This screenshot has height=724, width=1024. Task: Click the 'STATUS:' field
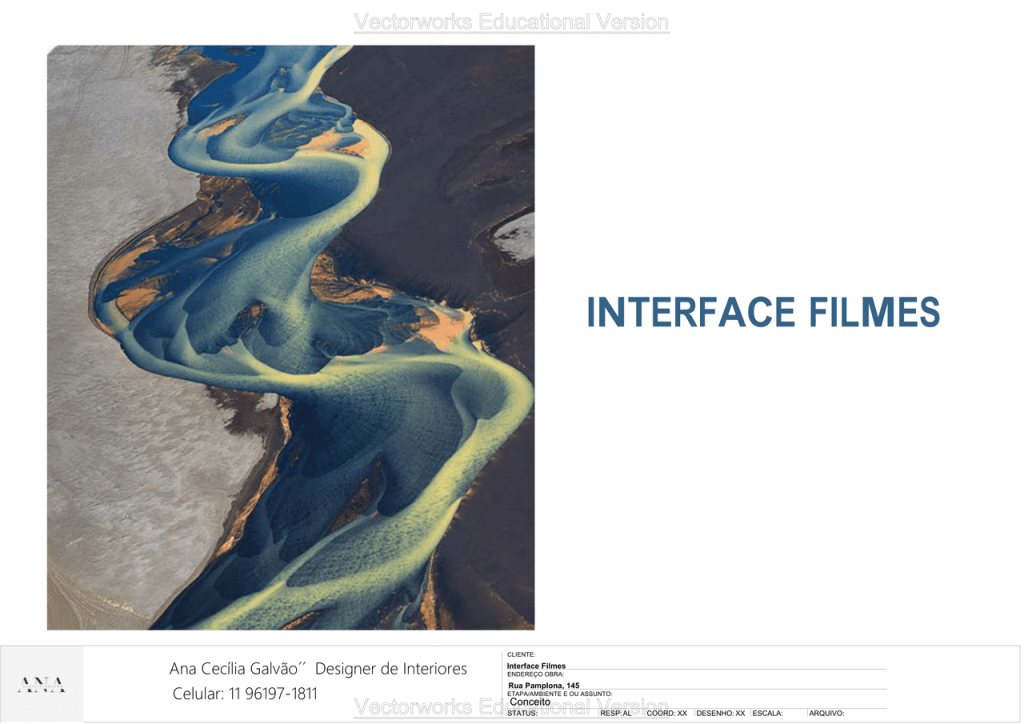[x=522, y=713]
